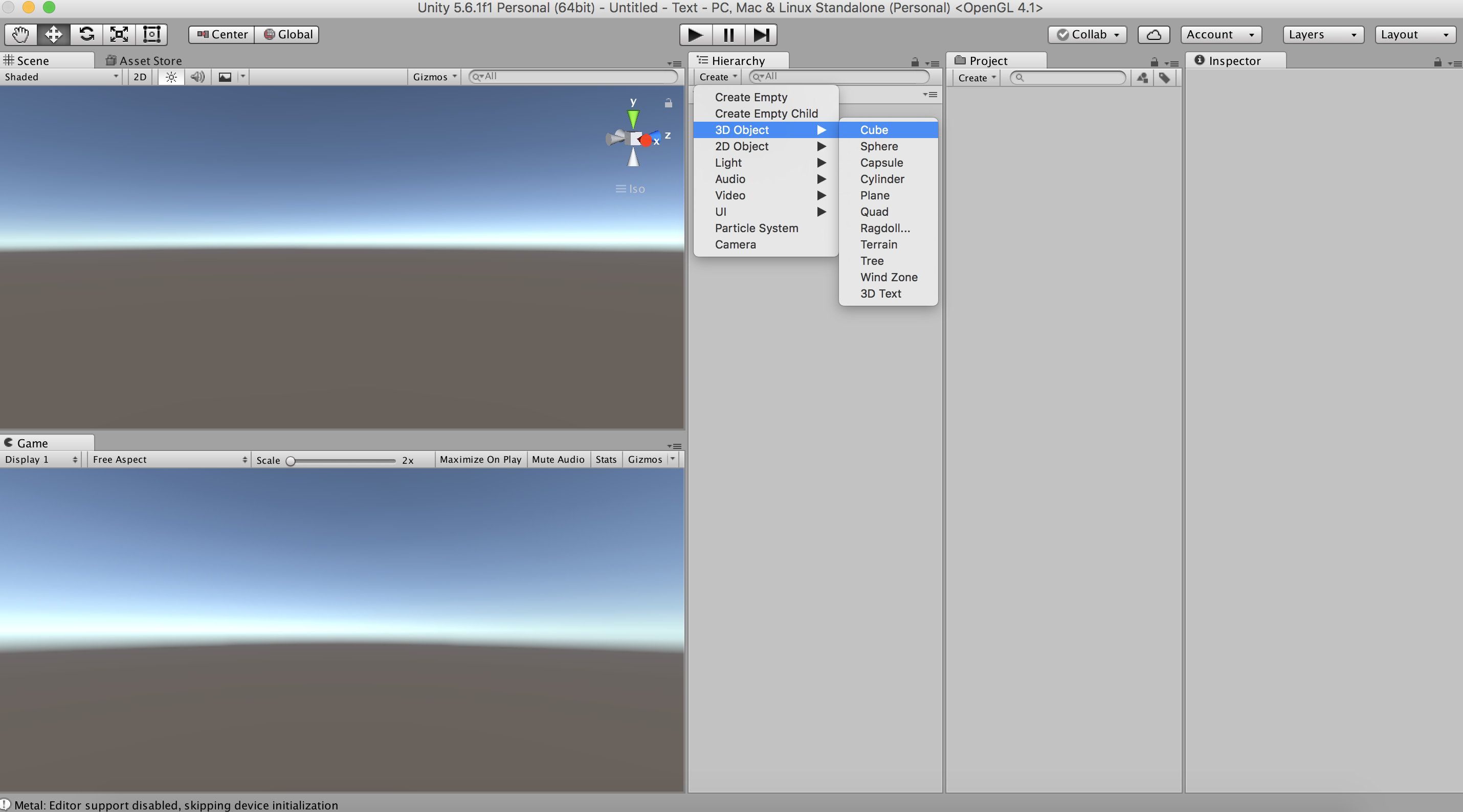Enable Maximize On Play in the Game view
The height and width of the screenshot is (812, 1463).
[x=480, y=459]
